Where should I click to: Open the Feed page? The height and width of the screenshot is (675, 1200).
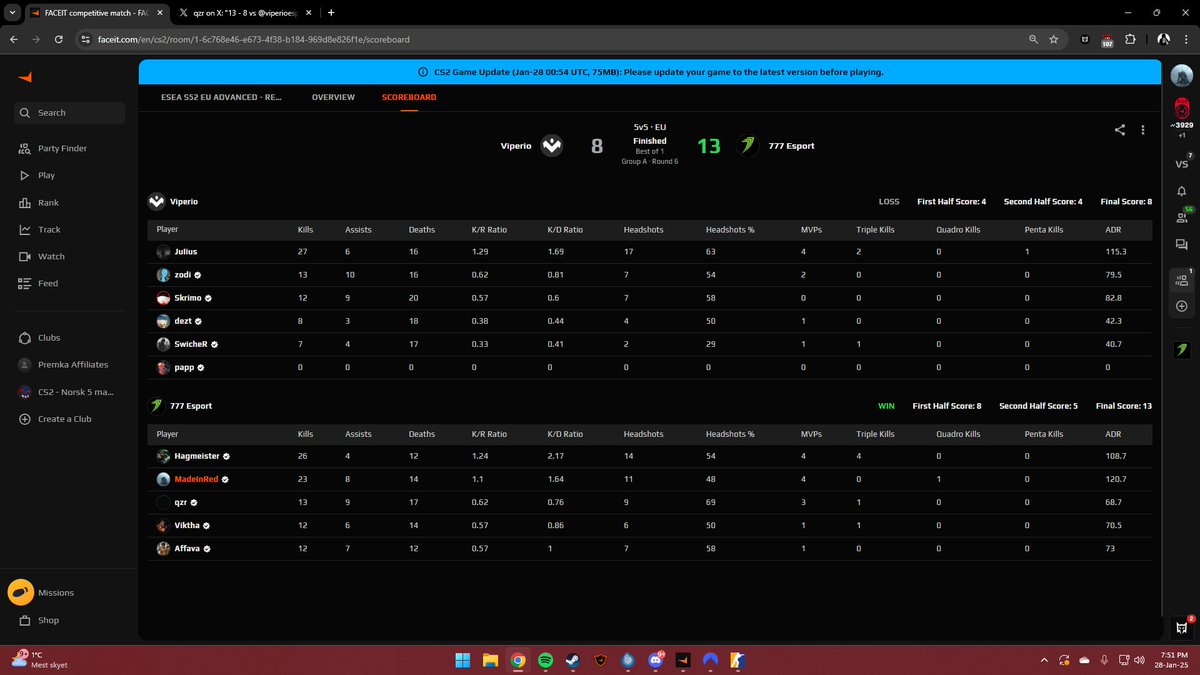(x=38, y=283)
